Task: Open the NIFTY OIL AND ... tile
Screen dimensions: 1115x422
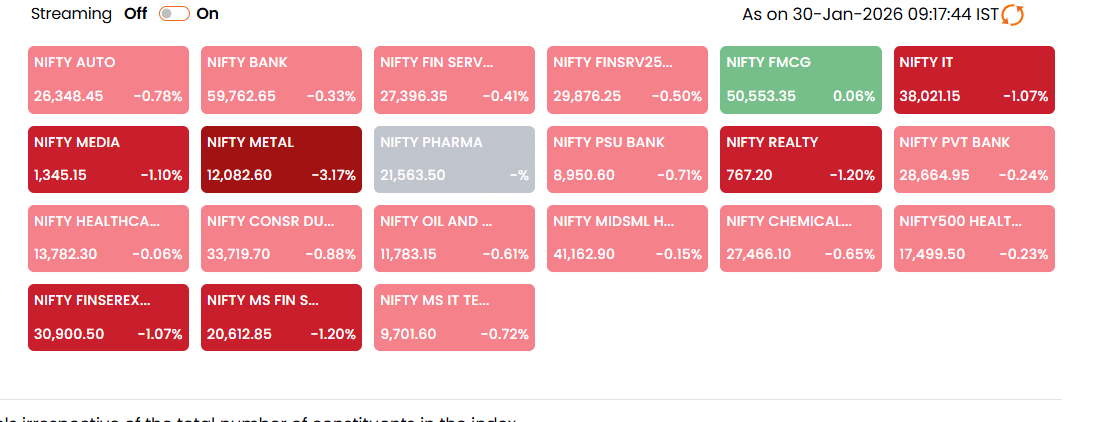Action: point(454,238)
